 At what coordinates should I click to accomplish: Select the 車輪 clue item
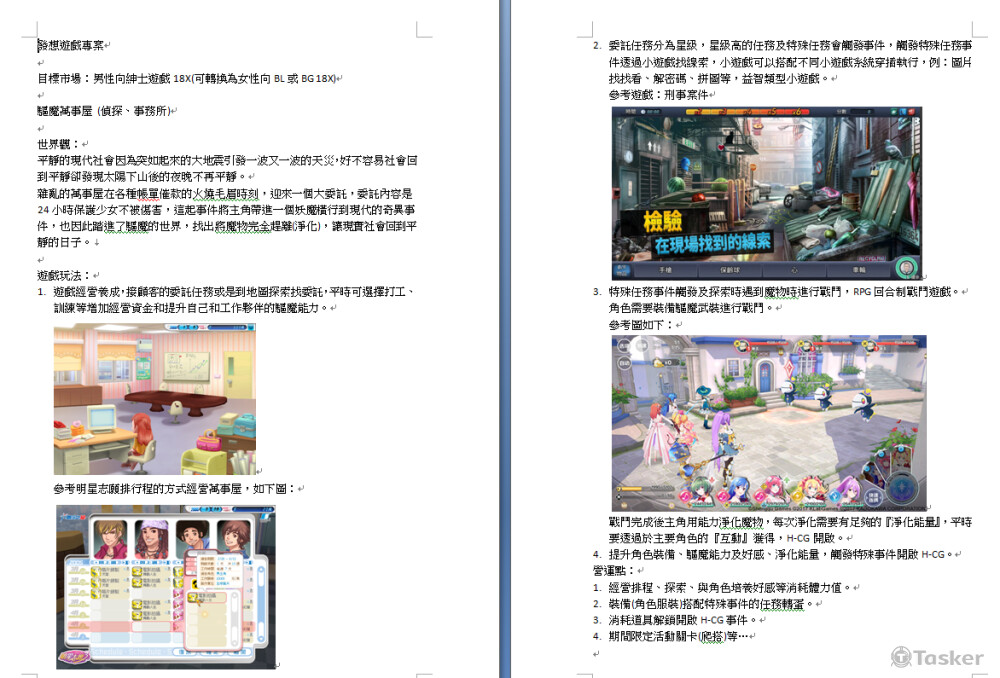(857, 269)
